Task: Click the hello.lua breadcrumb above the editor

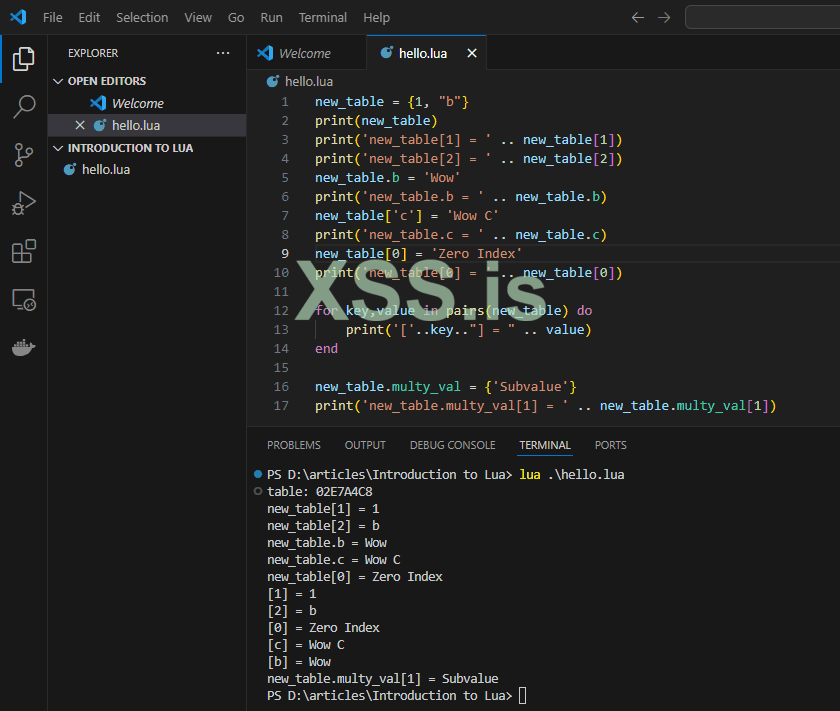Action: tap(308, 81)
